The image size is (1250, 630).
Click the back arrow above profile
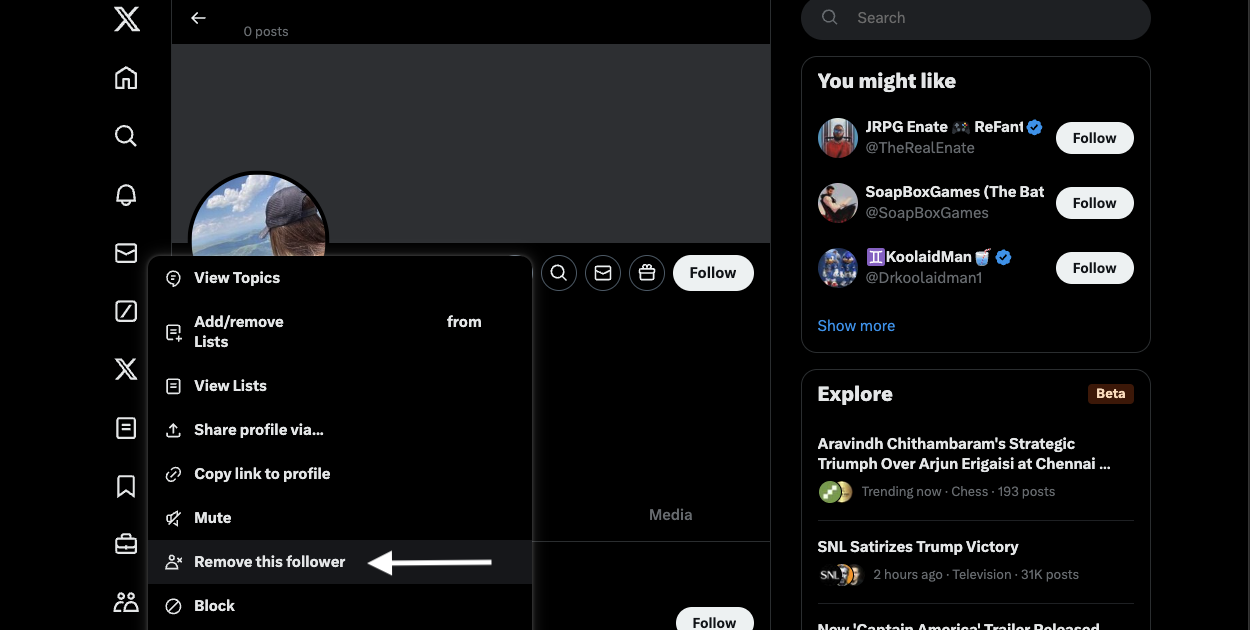[x=198, y=18]
